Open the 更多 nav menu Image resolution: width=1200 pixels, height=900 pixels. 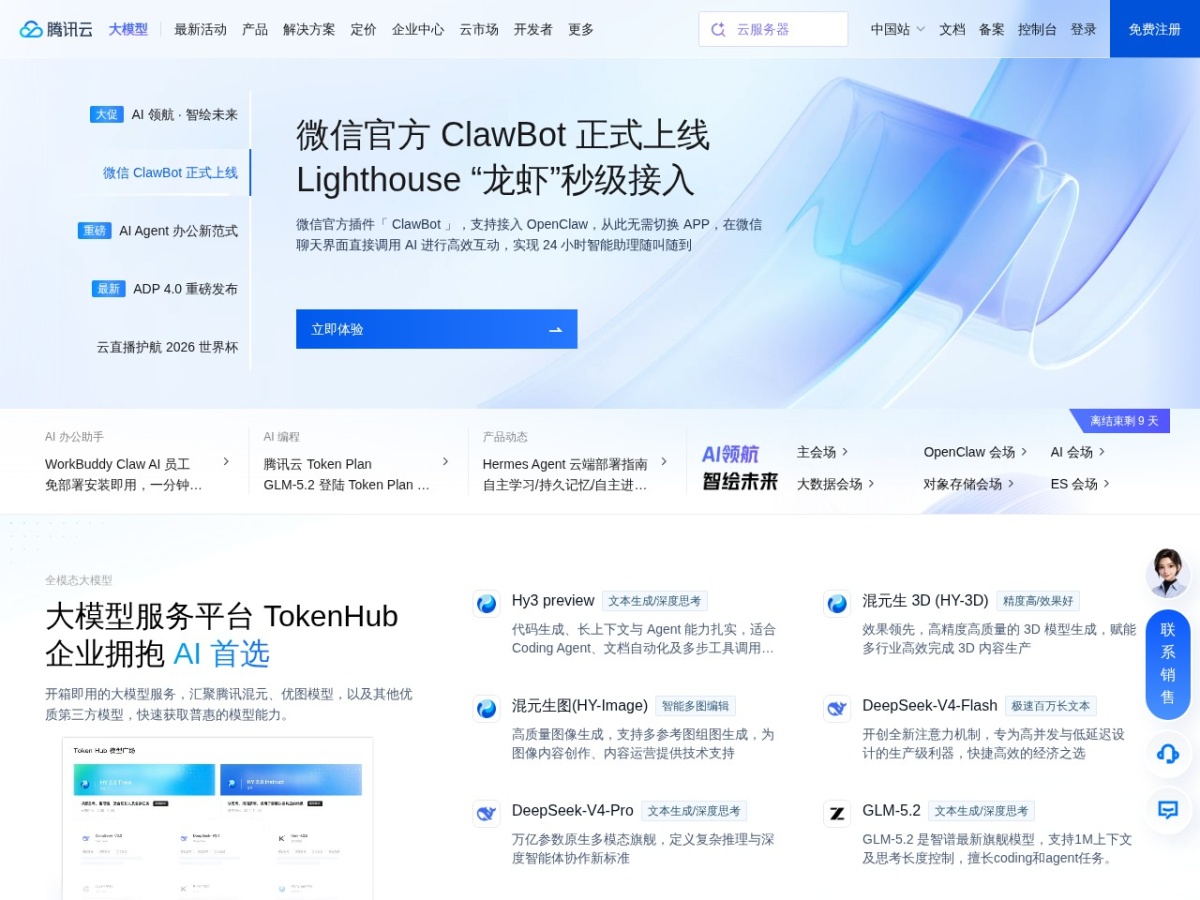pos(581,29)
